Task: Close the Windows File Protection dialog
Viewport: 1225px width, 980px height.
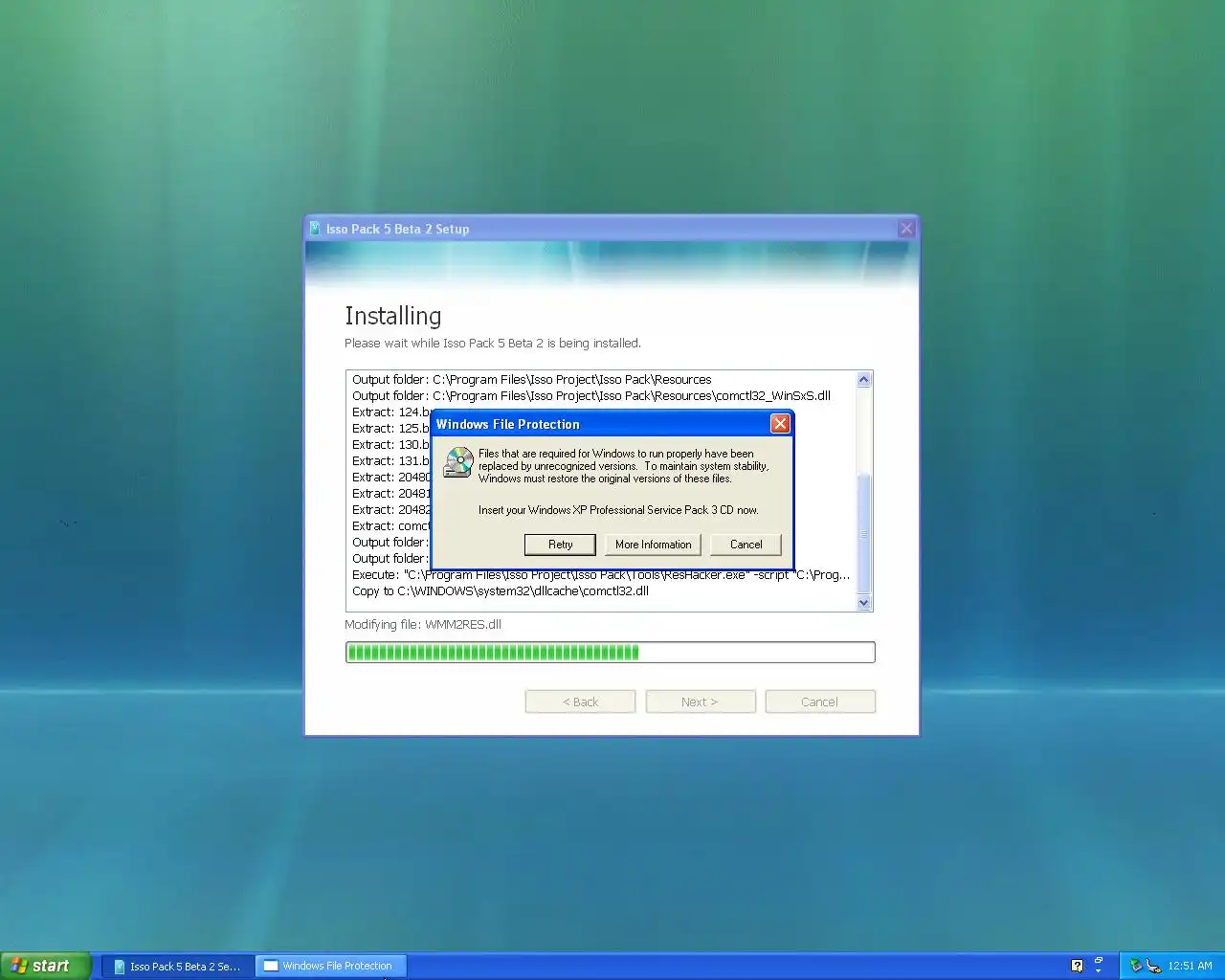Action: [780, 424]
